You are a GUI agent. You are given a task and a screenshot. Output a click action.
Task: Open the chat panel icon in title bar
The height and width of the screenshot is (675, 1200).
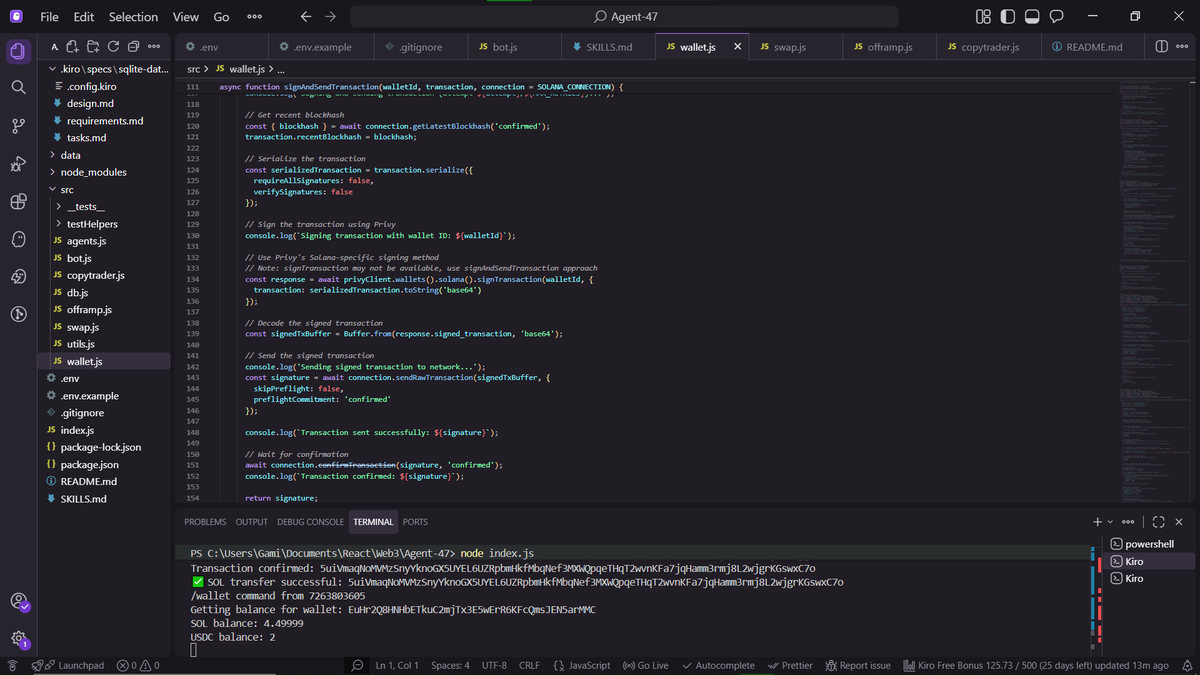coord(1057,16)
